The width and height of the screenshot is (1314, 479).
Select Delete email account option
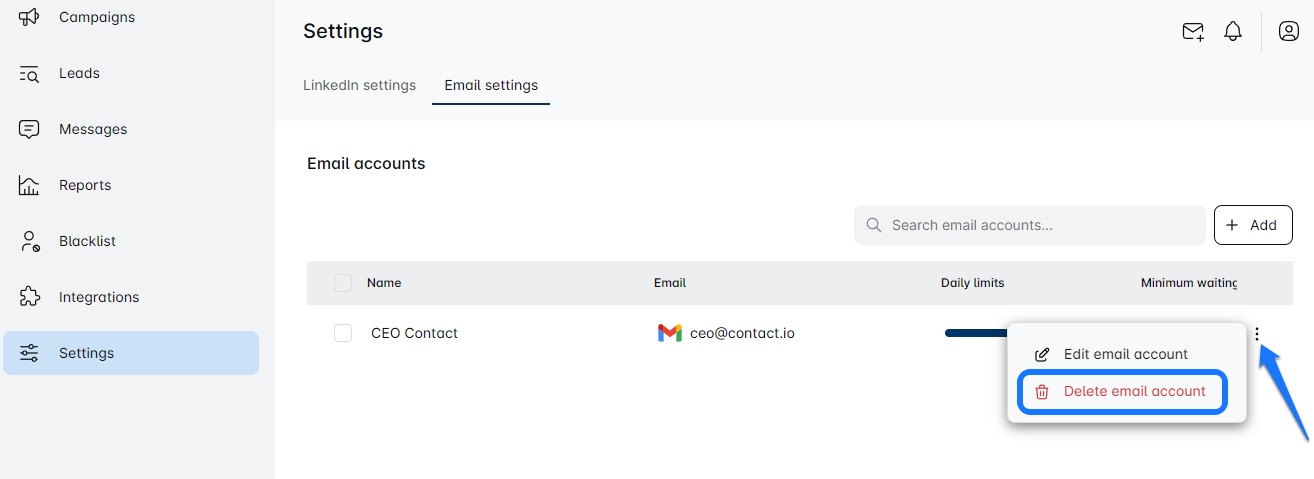(1134, 391)
